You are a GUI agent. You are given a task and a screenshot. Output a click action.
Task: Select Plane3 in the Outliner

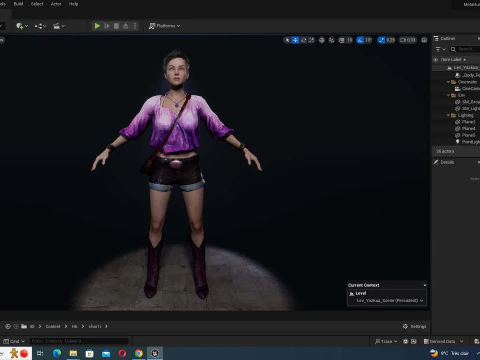pyautogui.click(x=456, y=122)
